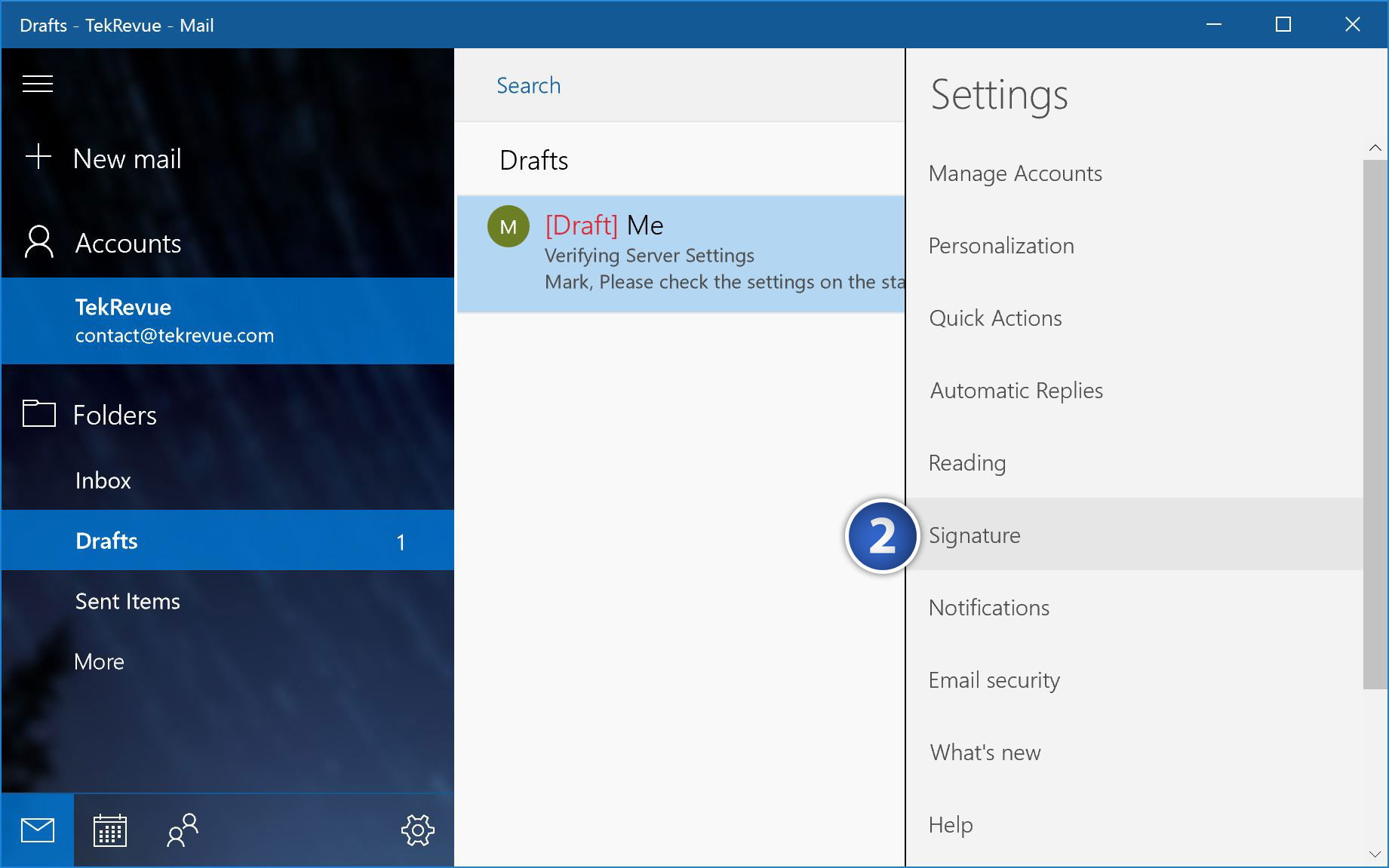Minimize the Mail window
The height and width of the screenshot is (868, 1389).
(x=1214, y=25)
